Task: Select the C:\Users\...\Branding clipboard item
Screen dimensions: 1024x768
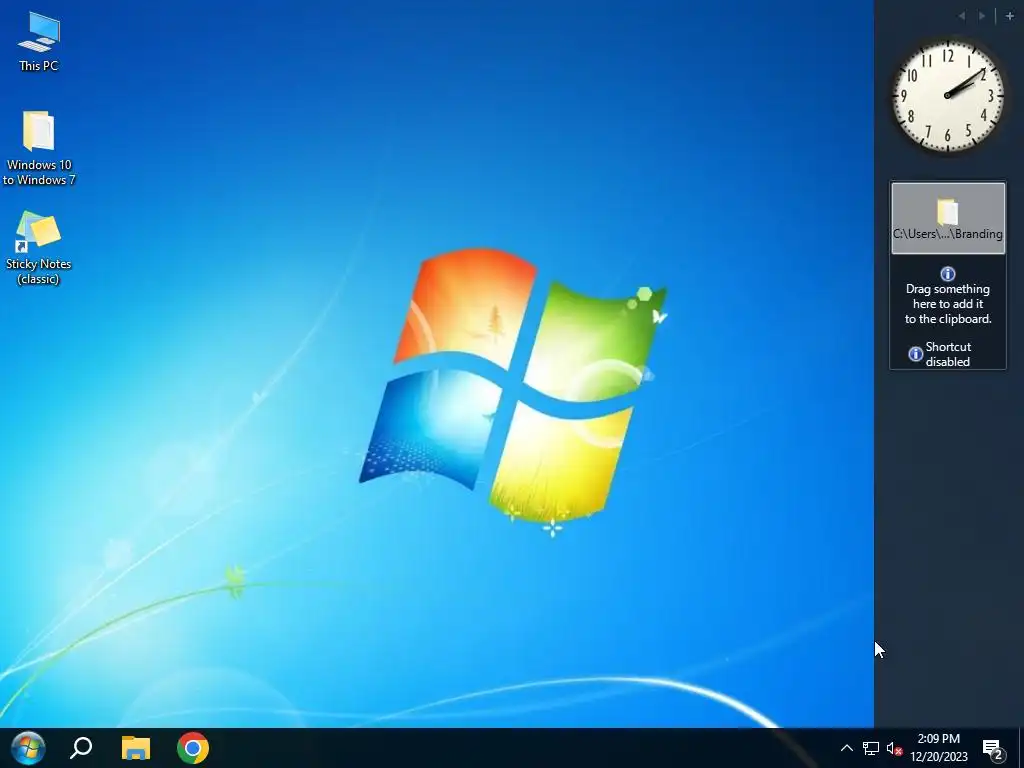Action: (x=948, y=218)
